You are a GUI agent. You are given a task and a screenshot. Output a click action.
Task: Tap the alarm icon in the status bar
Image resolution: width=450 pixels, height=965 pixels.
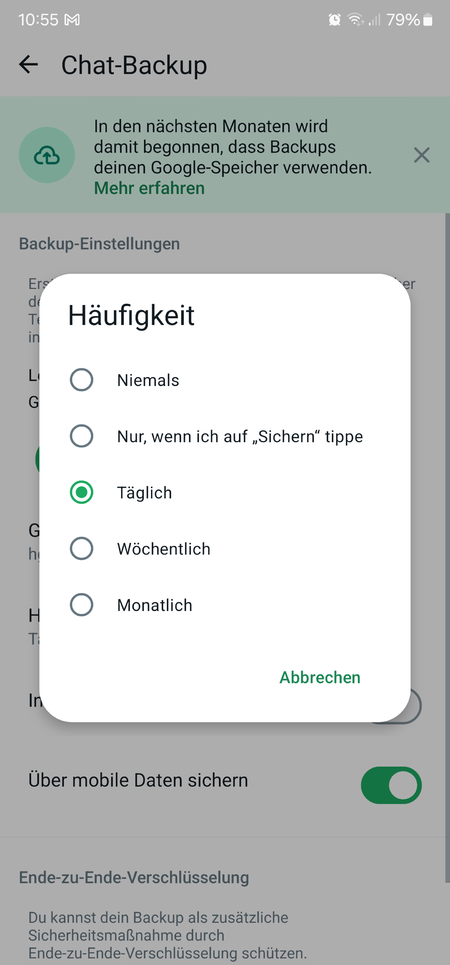point(335,20)
